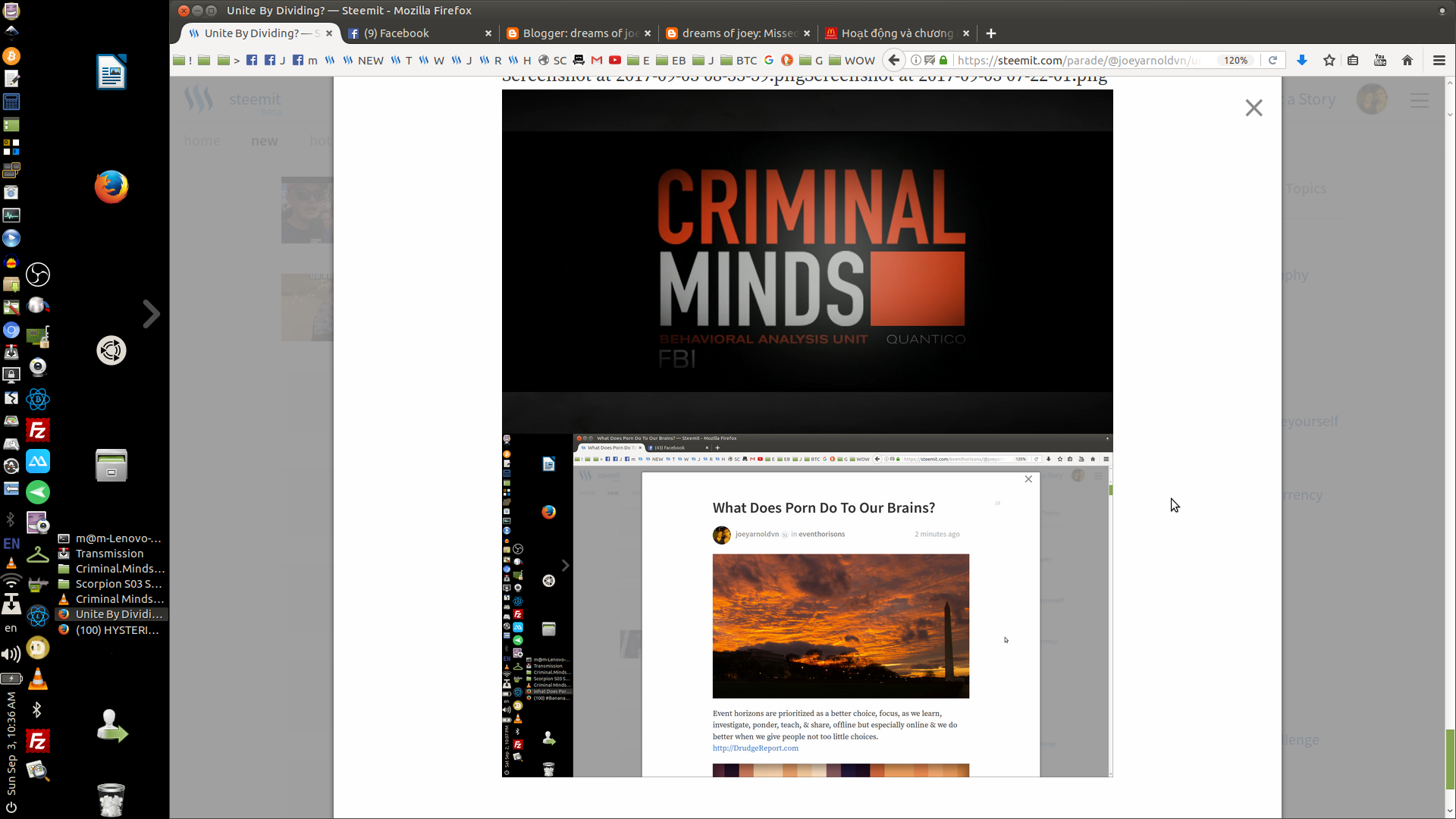Launch LibreOffice Writer from the desktop

(111, 72)
